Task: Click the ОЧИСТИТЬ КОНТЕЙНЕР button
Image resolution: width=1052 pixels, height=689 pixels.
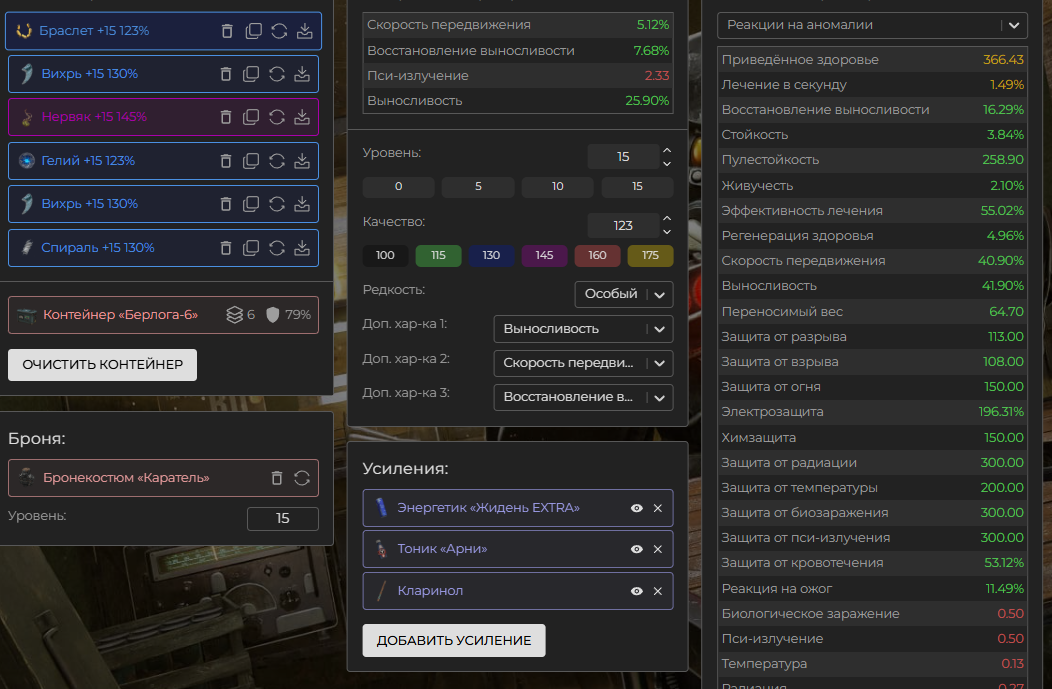Action: pyautogui.click(x=102, y=365)
